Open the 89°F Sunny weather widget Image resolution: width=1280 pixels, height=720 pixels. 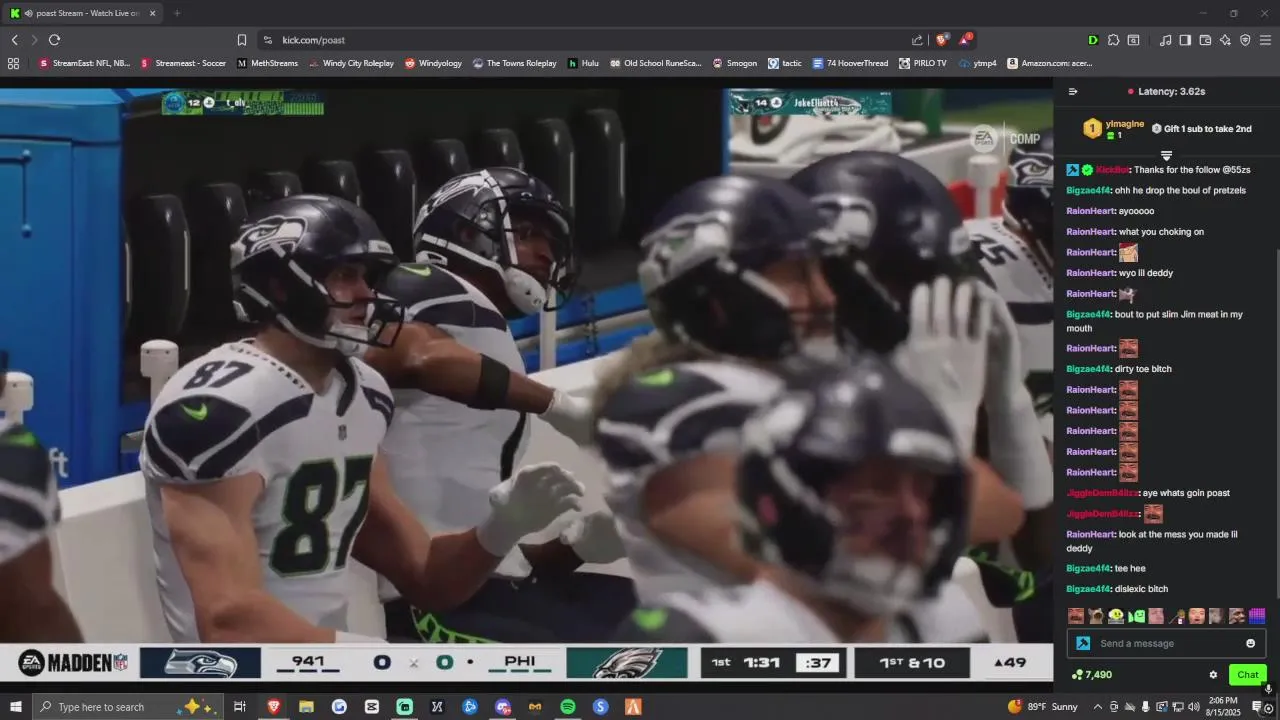pos(1044,707)
